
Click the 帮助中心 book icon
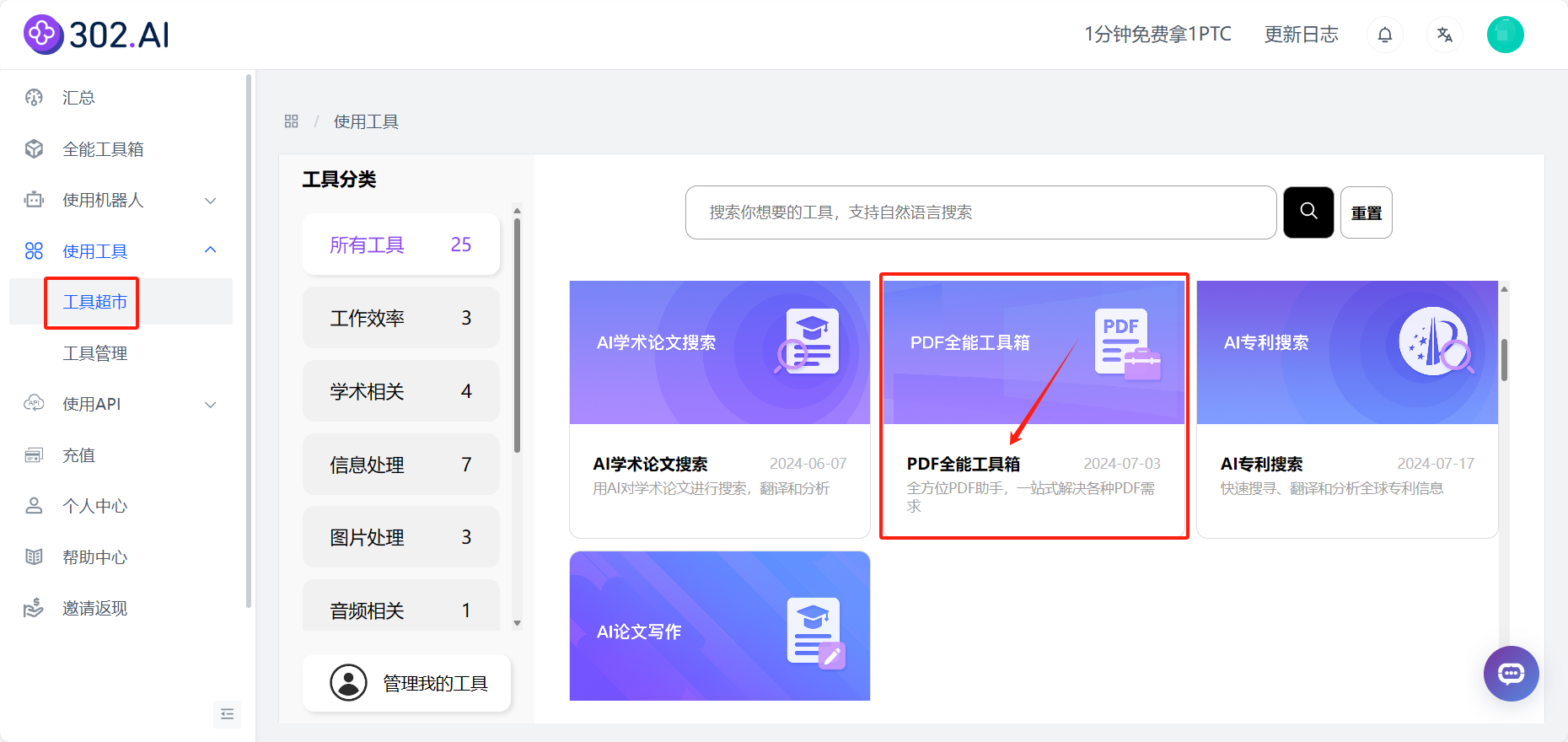click(34, 557)
